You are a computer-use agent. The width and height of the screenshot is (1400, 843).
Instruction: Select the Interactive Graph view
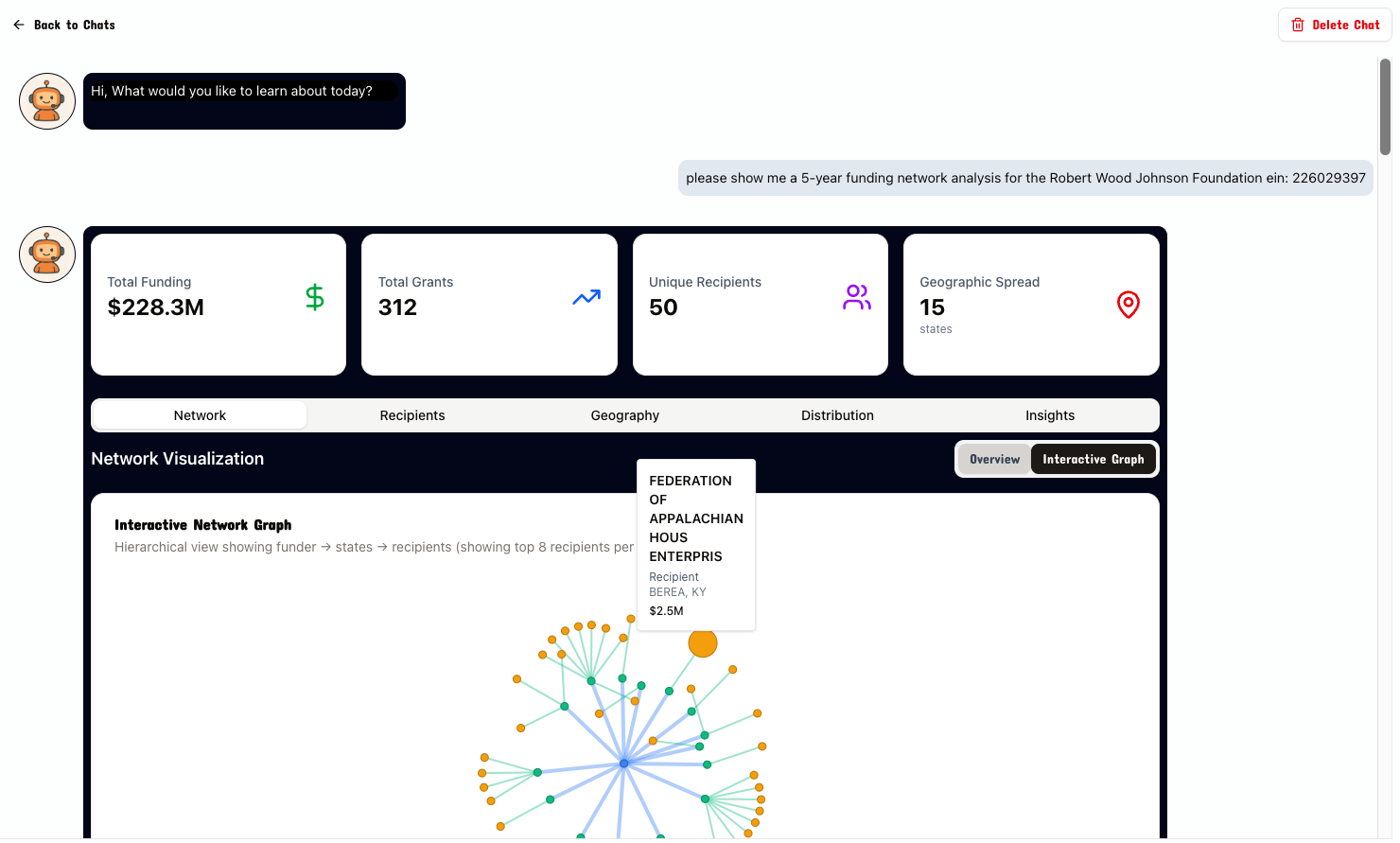click(x=1094, y=459)
